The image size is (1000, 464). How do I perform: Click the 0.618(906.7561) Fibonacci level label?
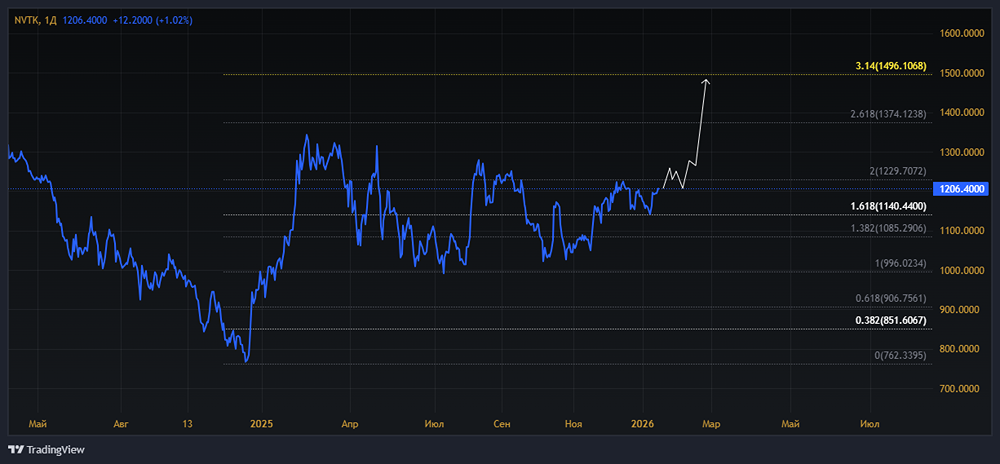click(890, 298)
